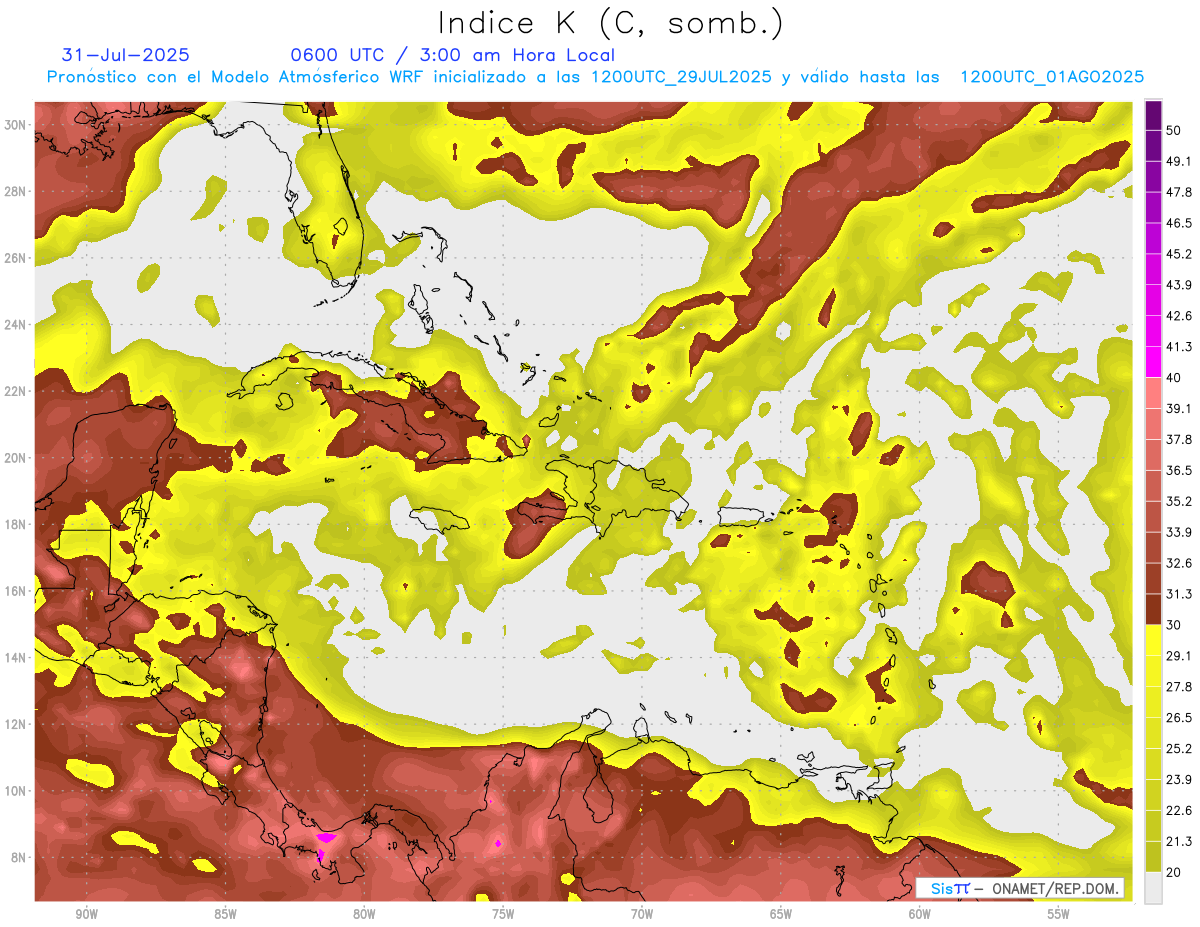Screen dimensions: 1200x927
Task: Click the 65W longitude axis label
Action: coord(781,914)
